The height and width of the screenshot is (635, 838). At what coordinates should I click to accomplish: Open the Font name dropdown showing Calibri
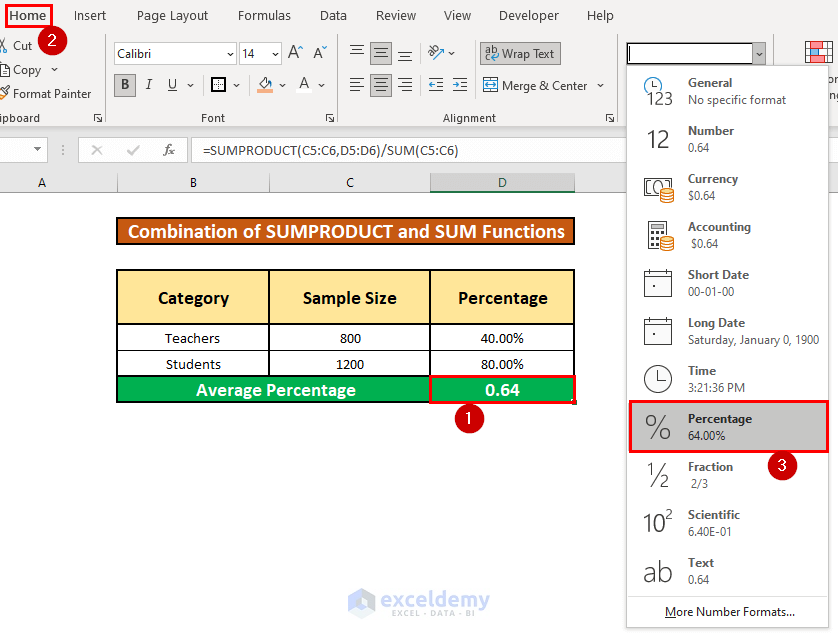click(x=230, y=54)
